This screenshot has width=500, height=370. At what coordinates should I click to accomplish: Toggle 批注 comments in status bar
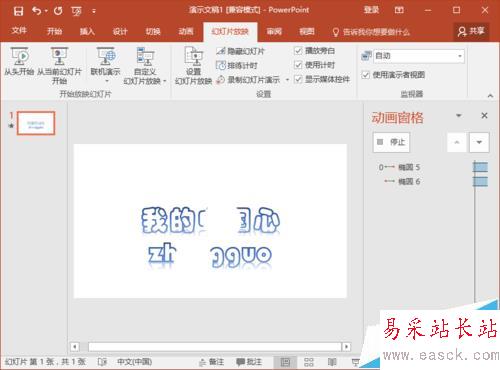coord(249,362)
